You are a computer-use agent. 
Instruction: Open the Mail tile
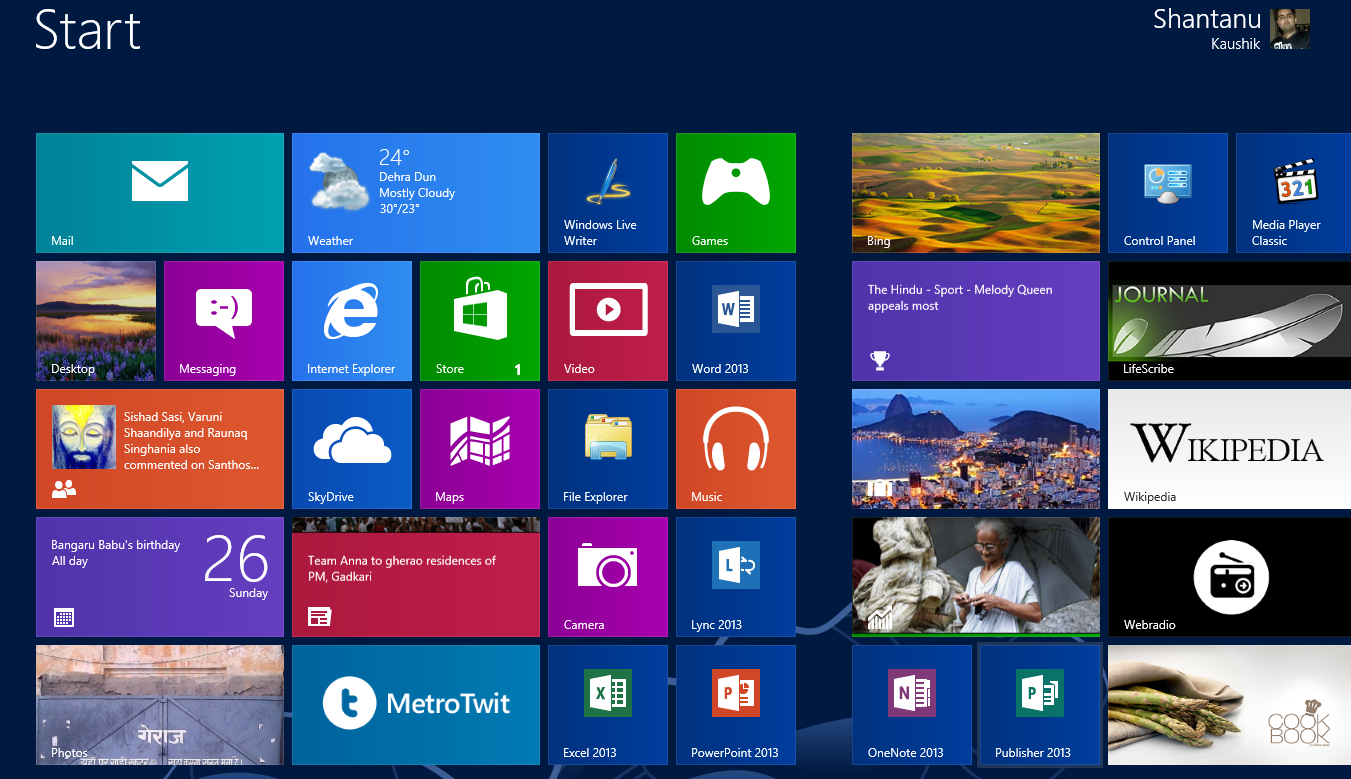click(x=160, y=193)
